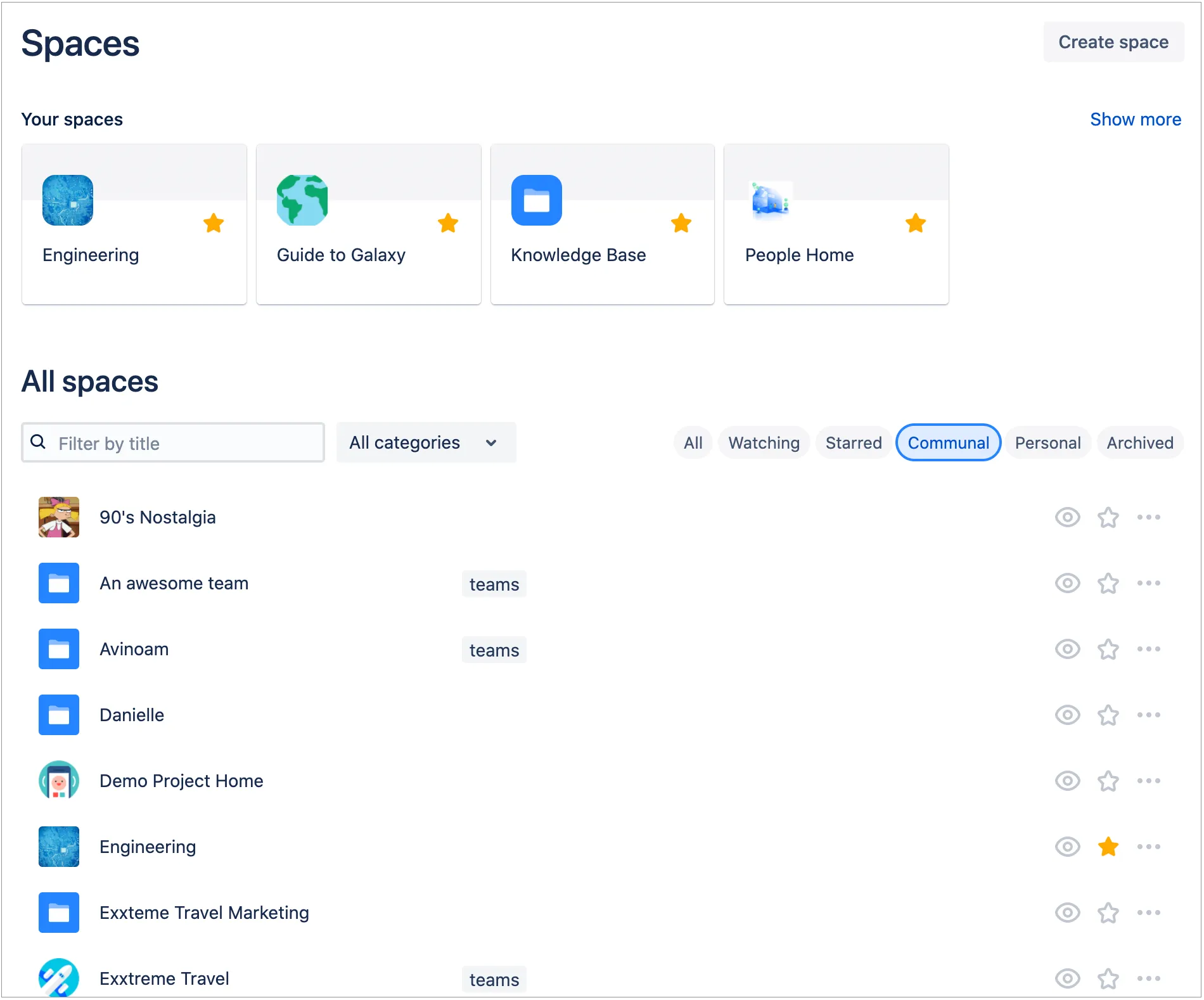This screenshot has width=1204, height=1000.
Task: Star the An awesome team space
Action: coord(1108,583)
